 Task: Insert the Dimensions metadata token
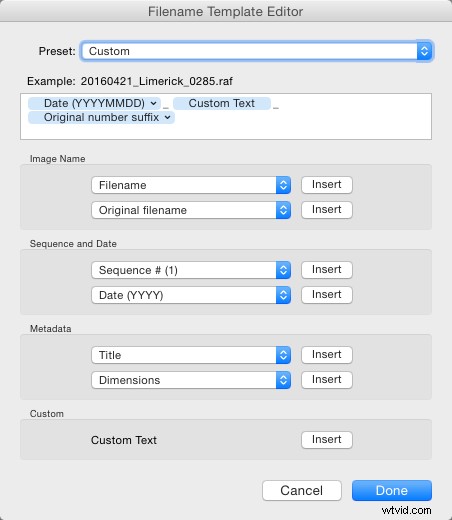pos(327,380)
